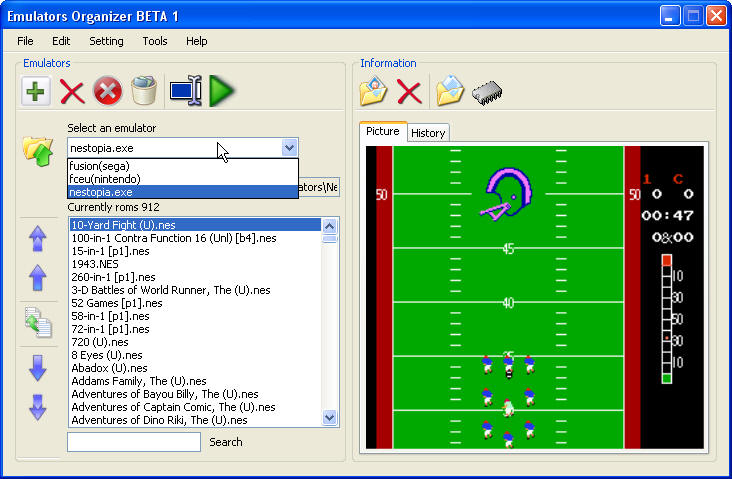
Task: Click the red X in Information toolbar
Action: (409, 92)
